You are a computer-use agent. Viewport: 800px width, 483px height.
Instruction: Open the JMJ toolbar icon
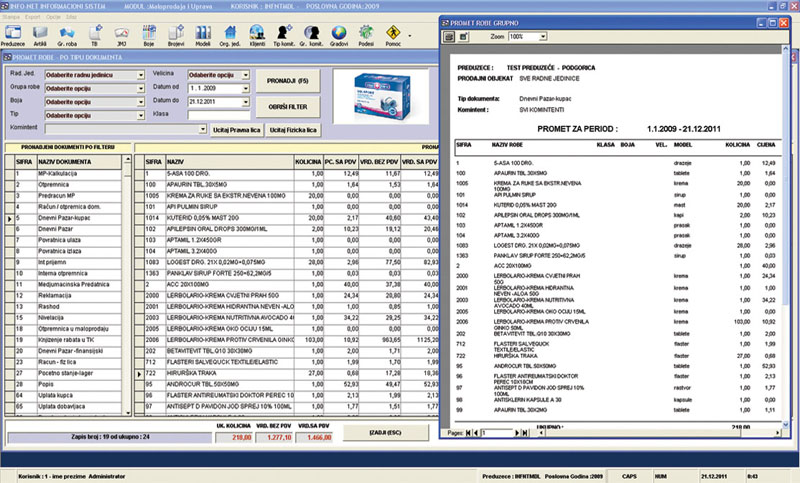(x=121, y=36)
